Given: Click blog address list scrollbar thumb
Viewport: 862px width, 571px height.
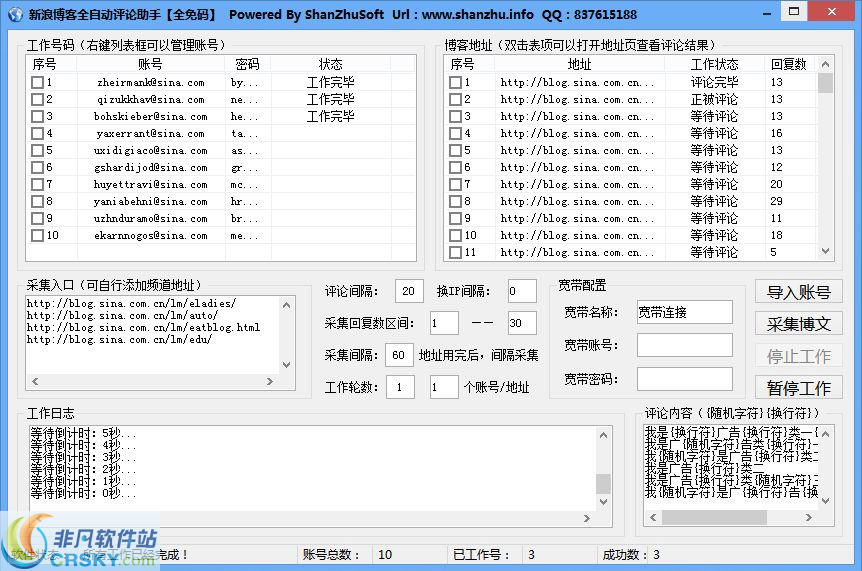Looking at the screenshot, I should coord(825,83).
